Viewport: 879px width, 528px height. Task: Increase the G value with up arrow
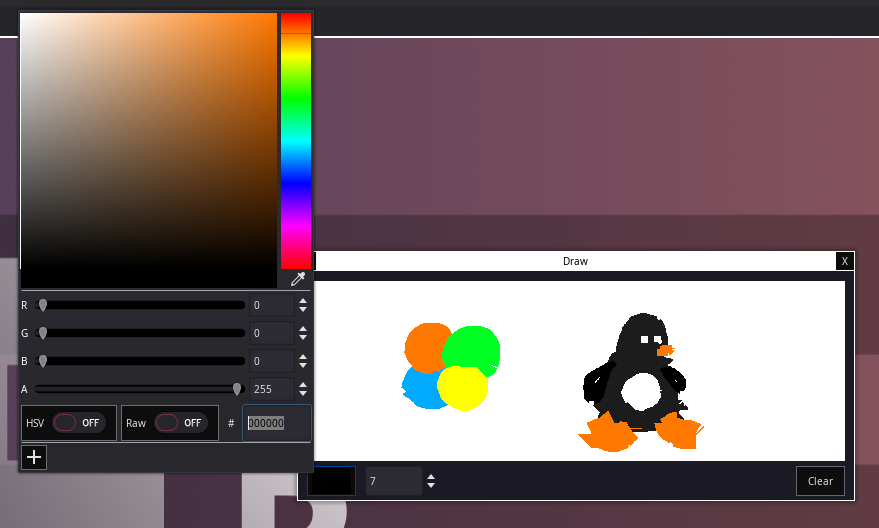303,329
